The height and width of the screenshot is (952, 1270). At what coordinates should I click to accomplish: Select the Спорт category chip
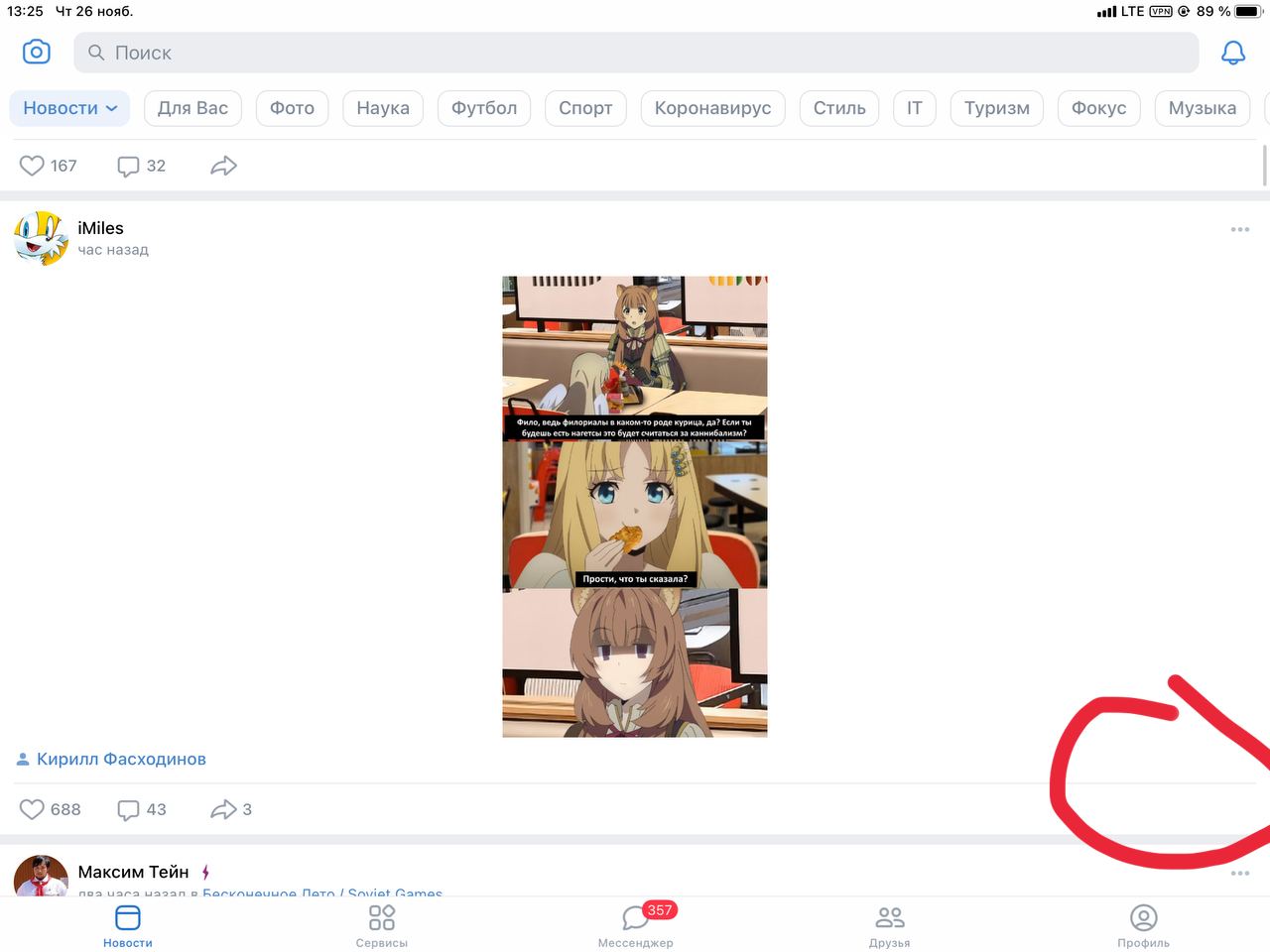(585, 108)
